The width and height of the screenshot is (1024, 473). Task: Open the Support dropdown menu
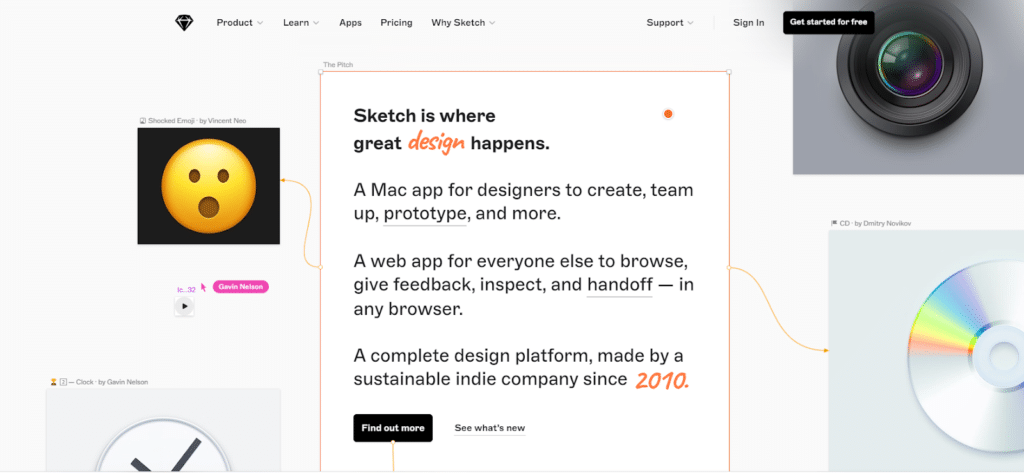(670, 22)
